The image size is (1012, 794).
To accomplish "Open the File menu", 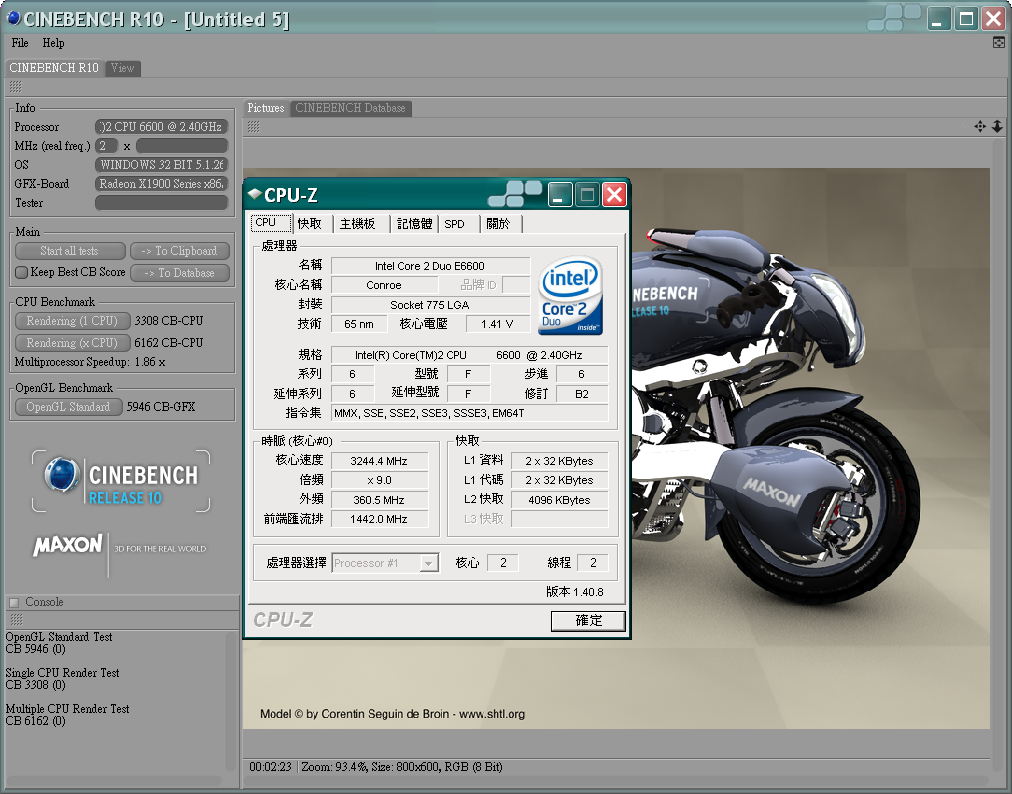I will (20, 43).
